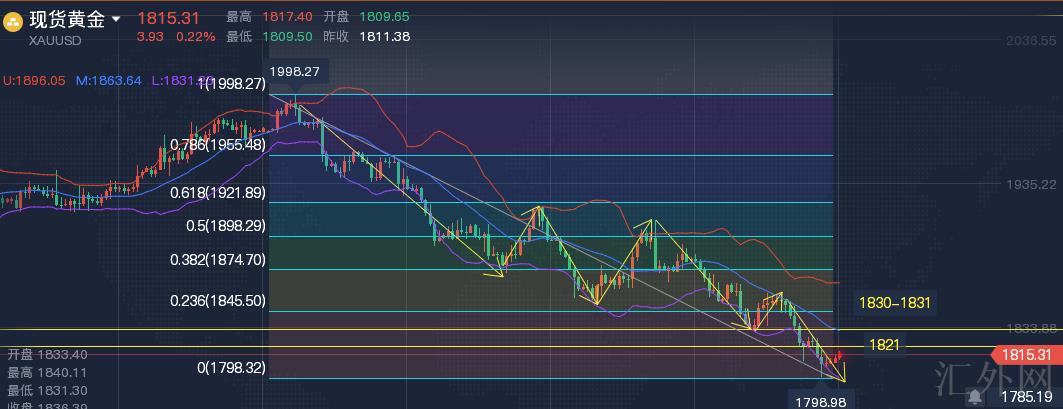
Task: Select the 现货黄金 instrument title
Action: (67, 19)
